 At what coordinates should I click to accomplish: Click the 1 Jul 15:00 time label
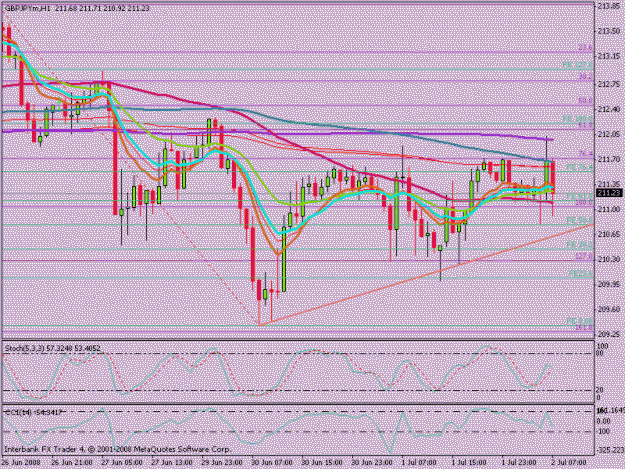tap(469, 463)
